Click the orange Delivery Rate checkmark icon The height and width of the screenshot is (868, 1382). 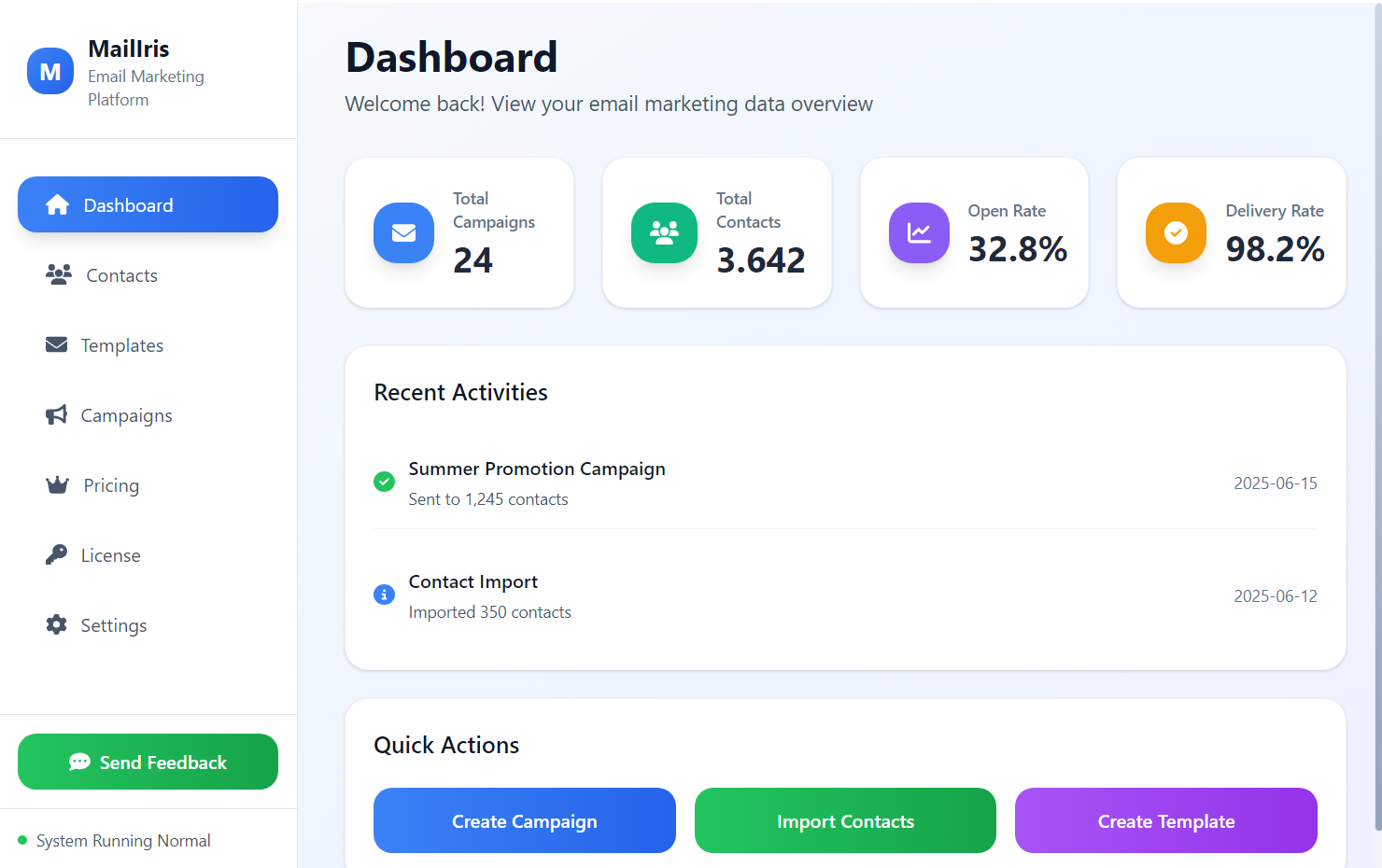pos(1176,232)
